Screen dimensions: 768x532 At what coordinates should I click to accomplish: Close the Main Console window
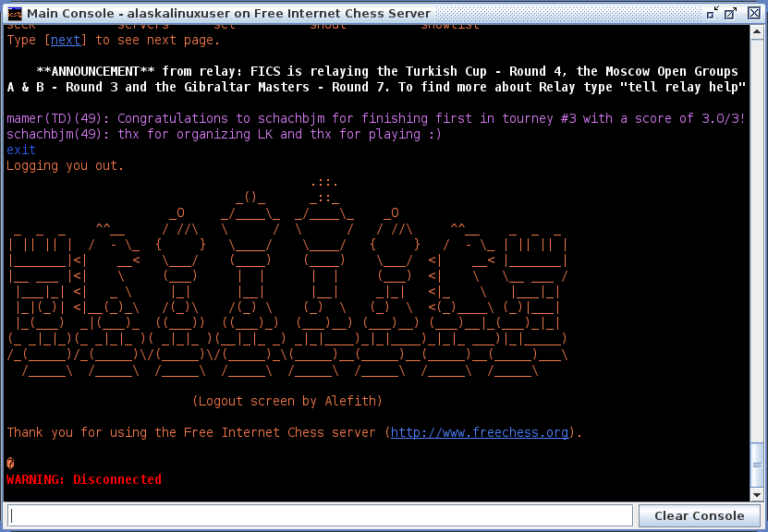click(754, 13)
